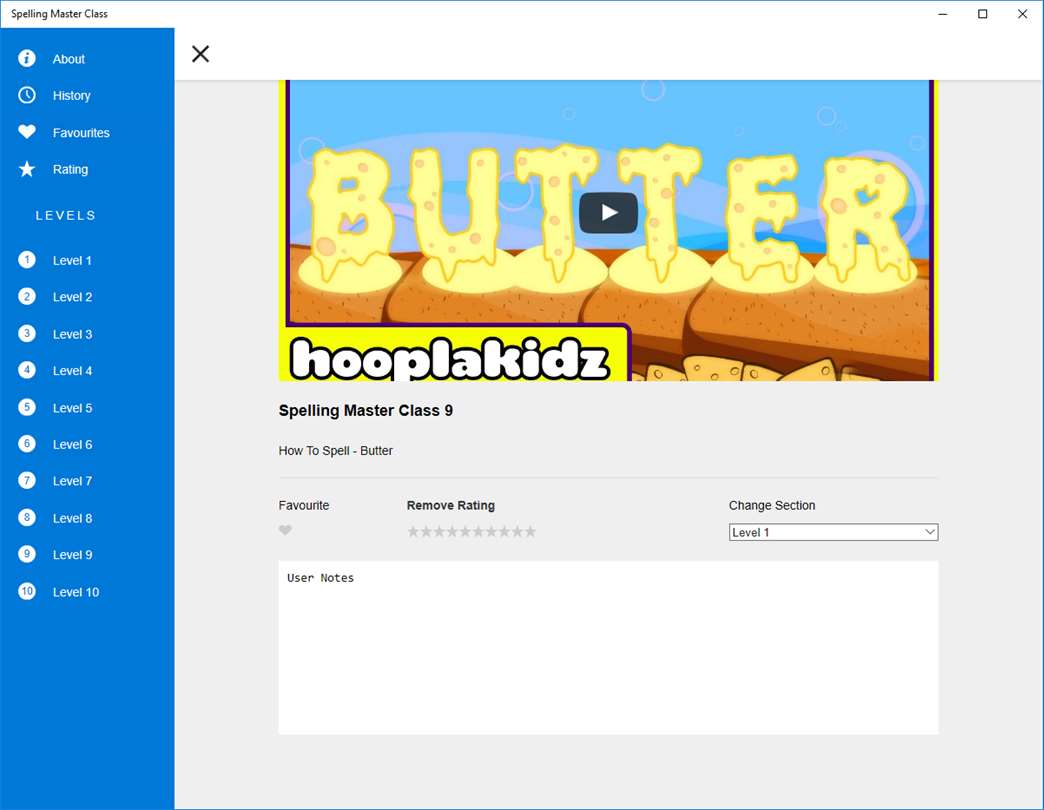1044x810 pixels.
Task: Go to Level 1 label
Action: click(73, 260)
